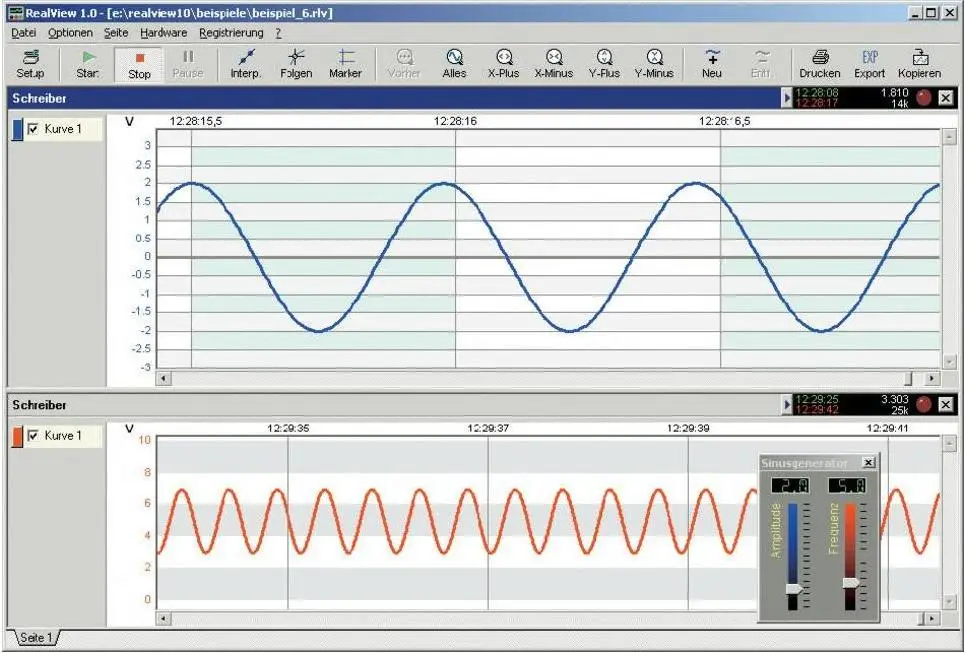The width and height of the screenshot is (965, 653).
Task: Open the Datei menu
Action: [x=23, y=33]
